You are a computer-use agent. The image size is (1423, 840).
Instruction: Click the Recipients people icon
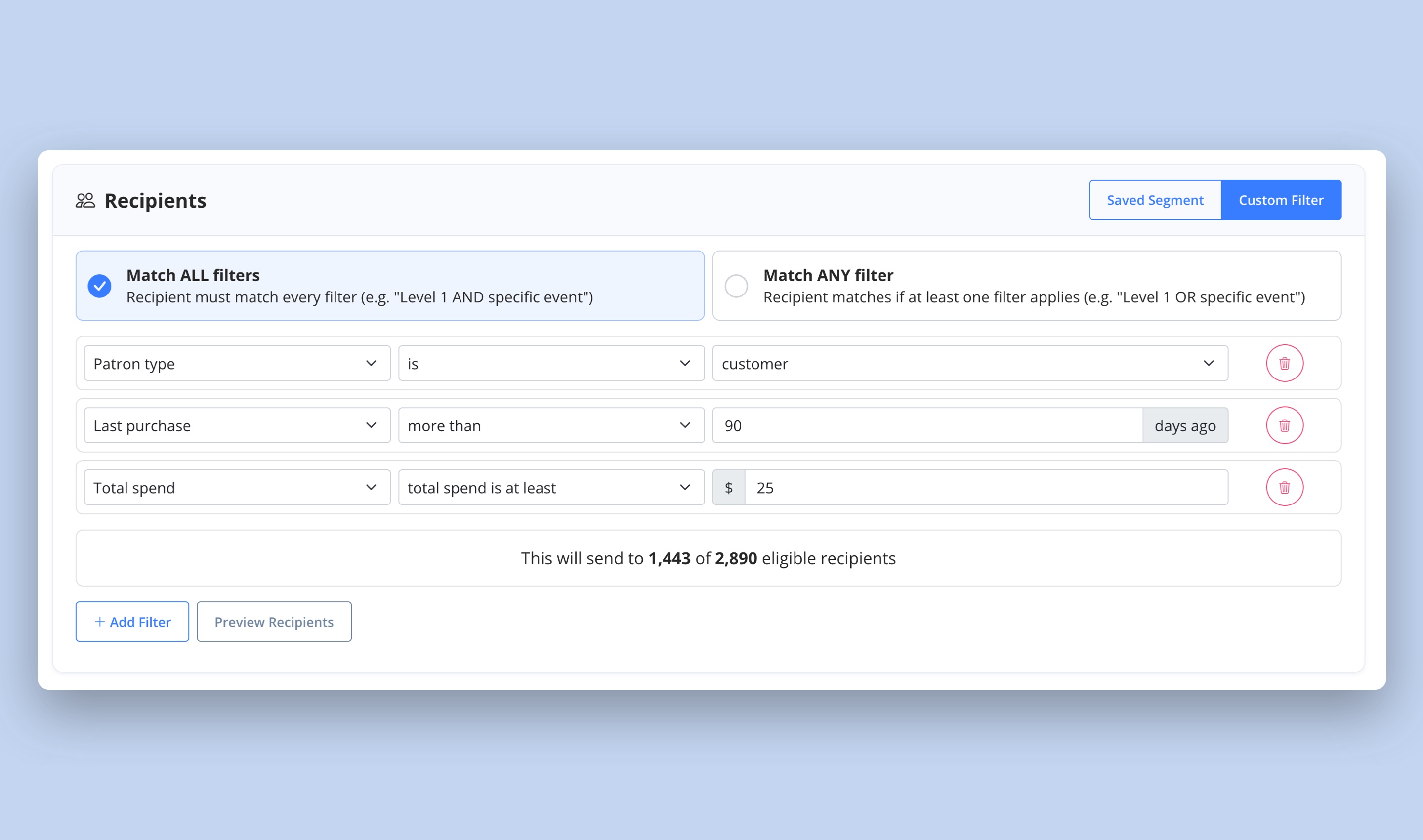coord(85,201)
